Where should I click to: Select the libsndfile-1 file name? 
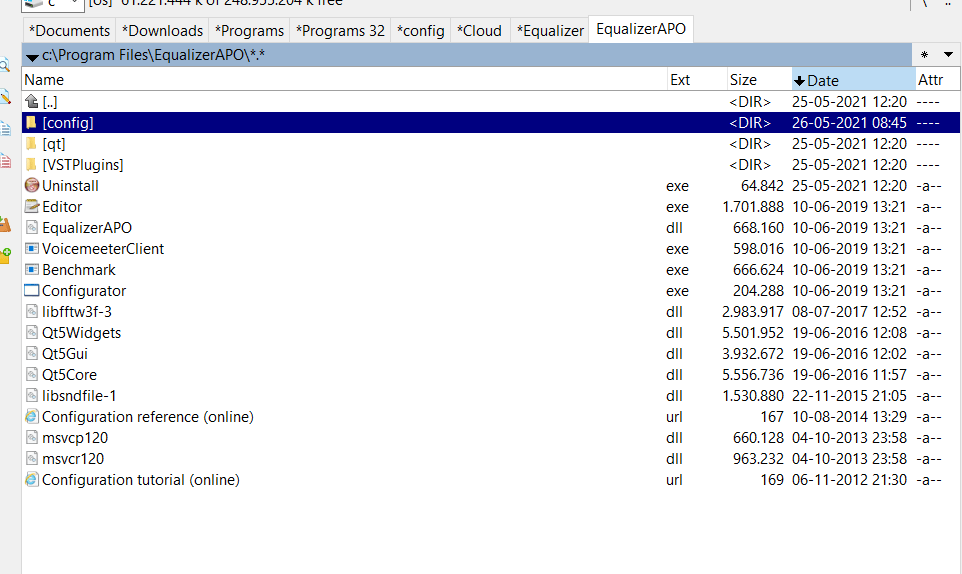click(79, 396)
